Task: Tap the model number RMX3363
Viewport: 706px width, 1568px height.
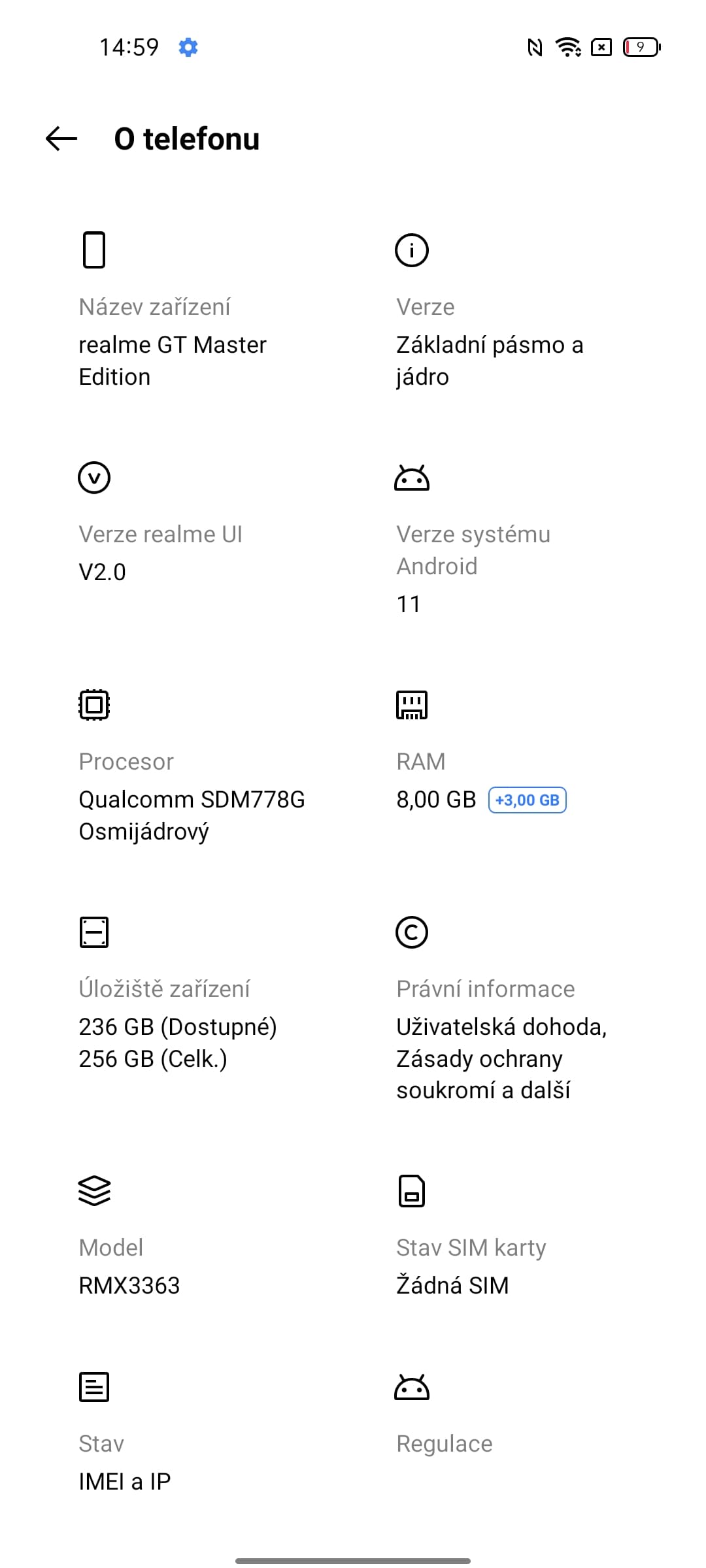Action: [129, 1285]
